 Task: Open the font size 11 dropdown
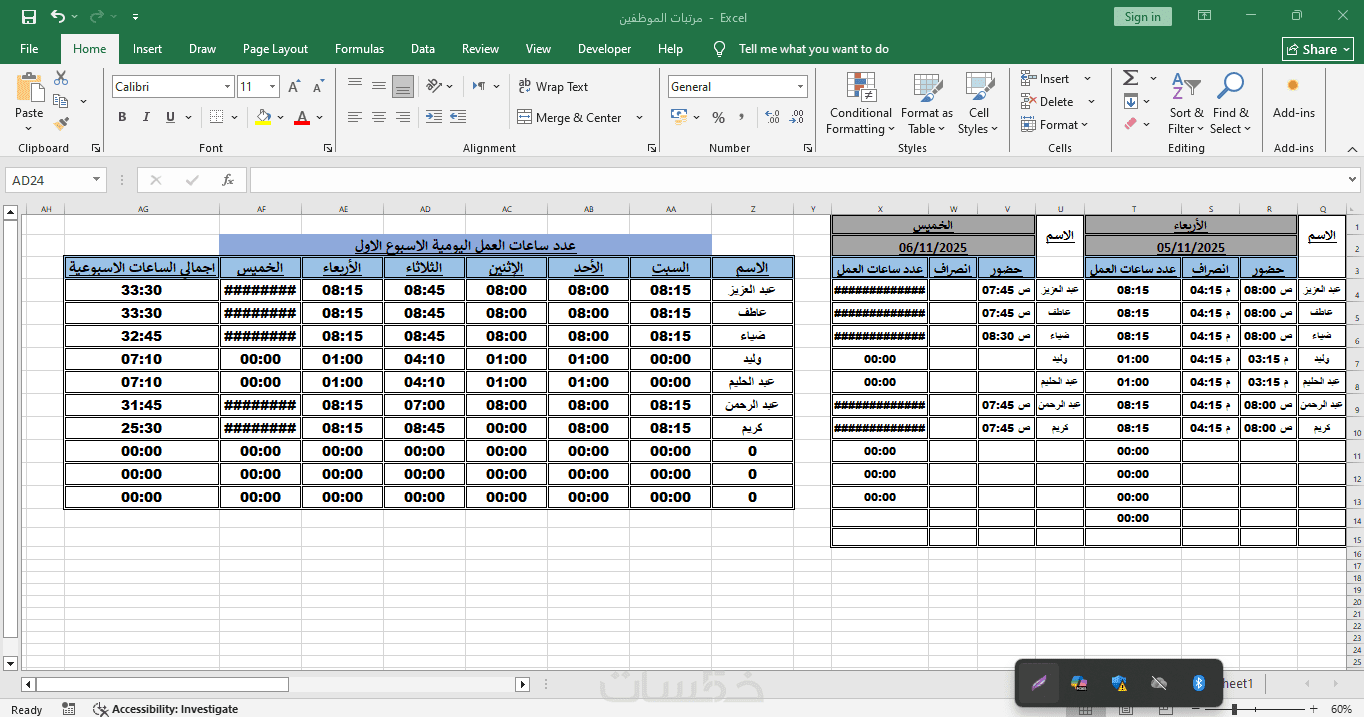tap(273, 87)
